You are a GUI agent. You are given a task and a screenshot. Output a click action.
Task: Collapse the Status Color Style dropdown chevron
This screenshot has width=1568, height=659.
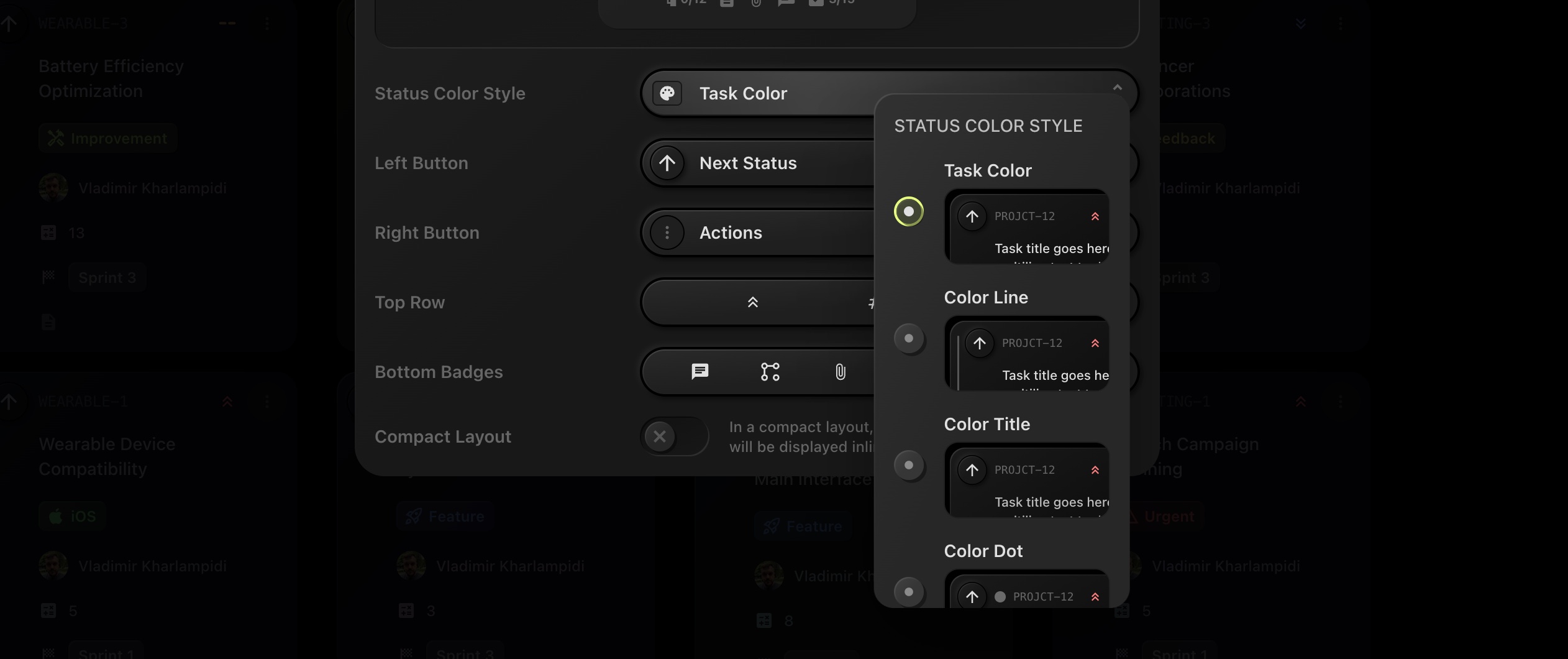[1117, 88]
